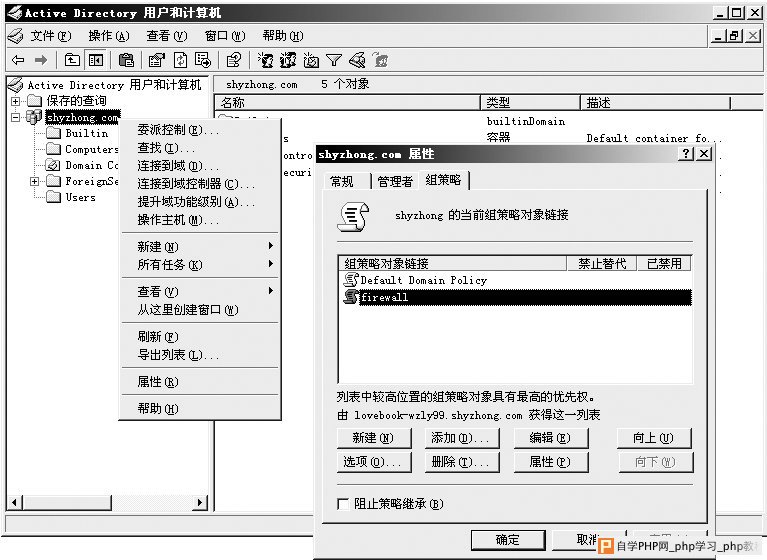Select 提升域功能级别(A)... menu entry
The width and height of the screenshot is (767, 560).
click(x=200, y=202)
